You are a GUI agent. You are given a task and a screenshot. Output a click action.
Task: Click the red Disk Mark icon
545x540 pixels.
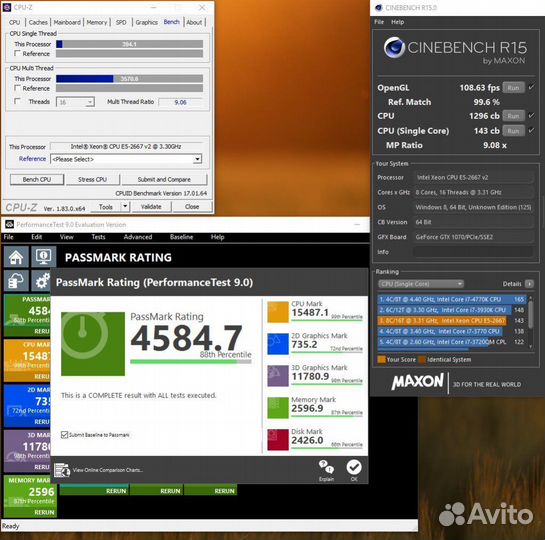[278, 440]
